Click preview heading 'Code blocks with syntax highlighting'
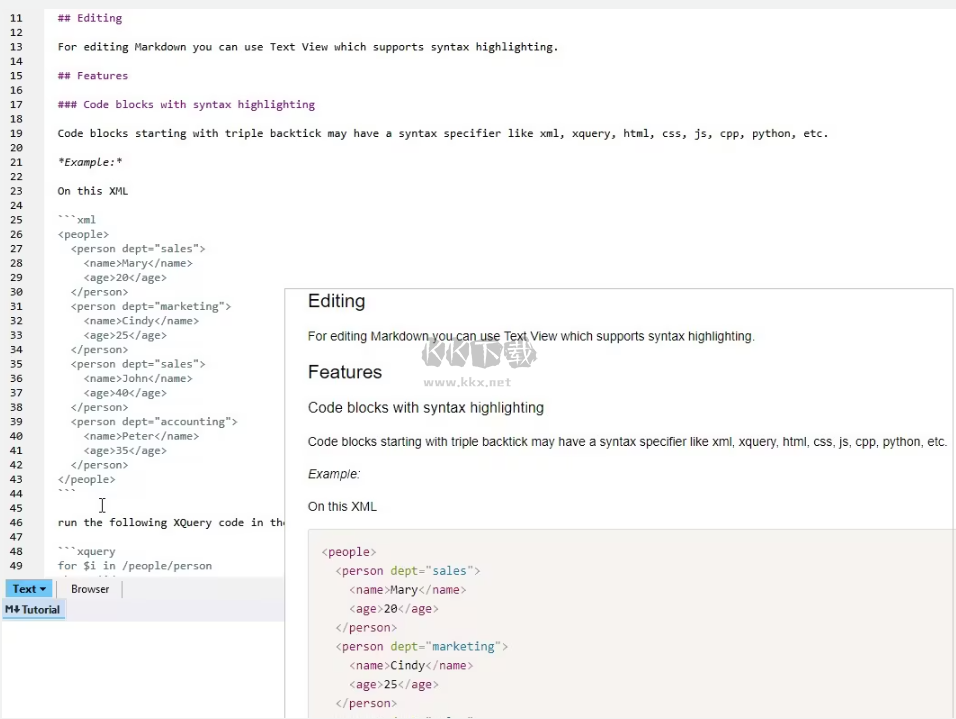 426,408
